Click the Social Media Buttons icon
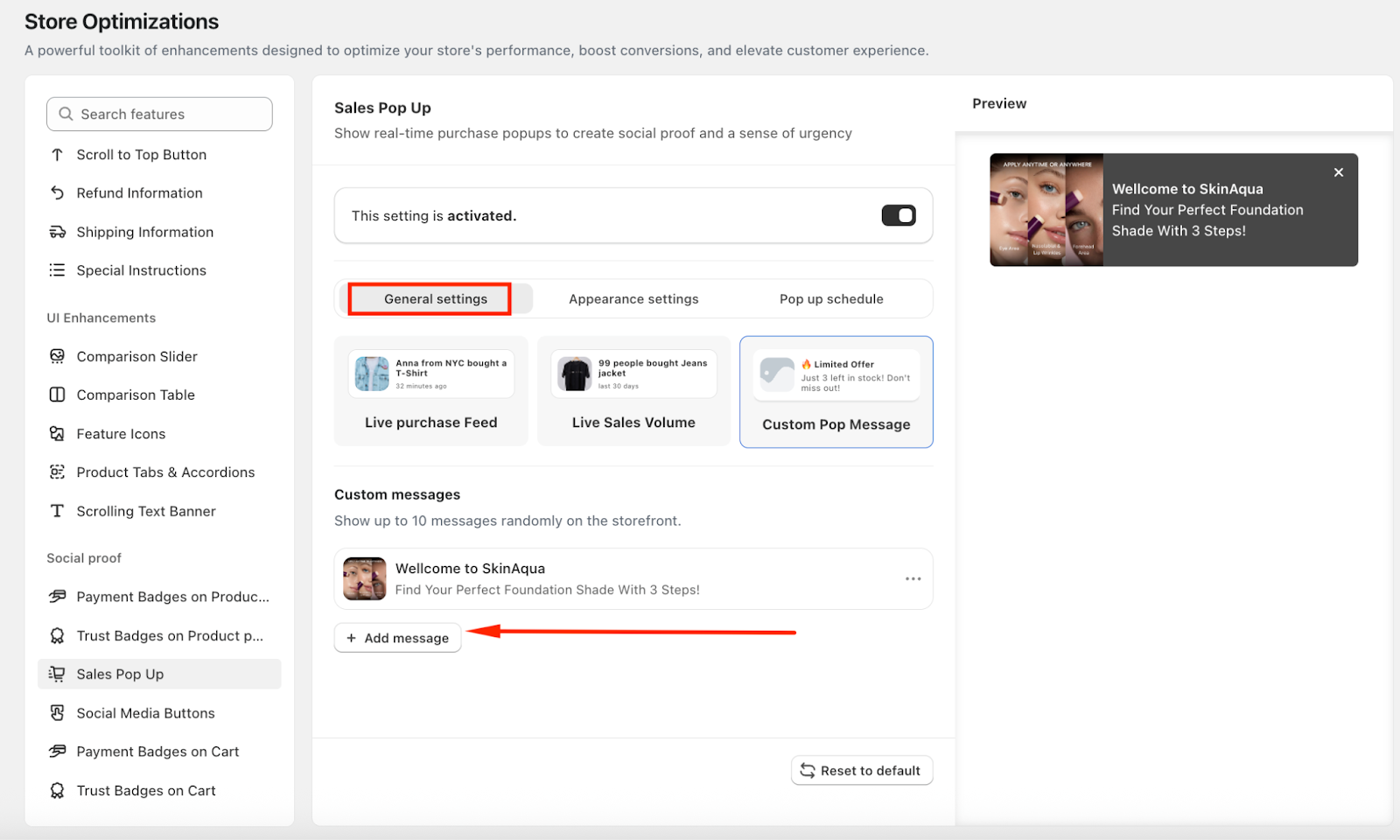Viewport: 1400px width, 840px height. [57, 713]
